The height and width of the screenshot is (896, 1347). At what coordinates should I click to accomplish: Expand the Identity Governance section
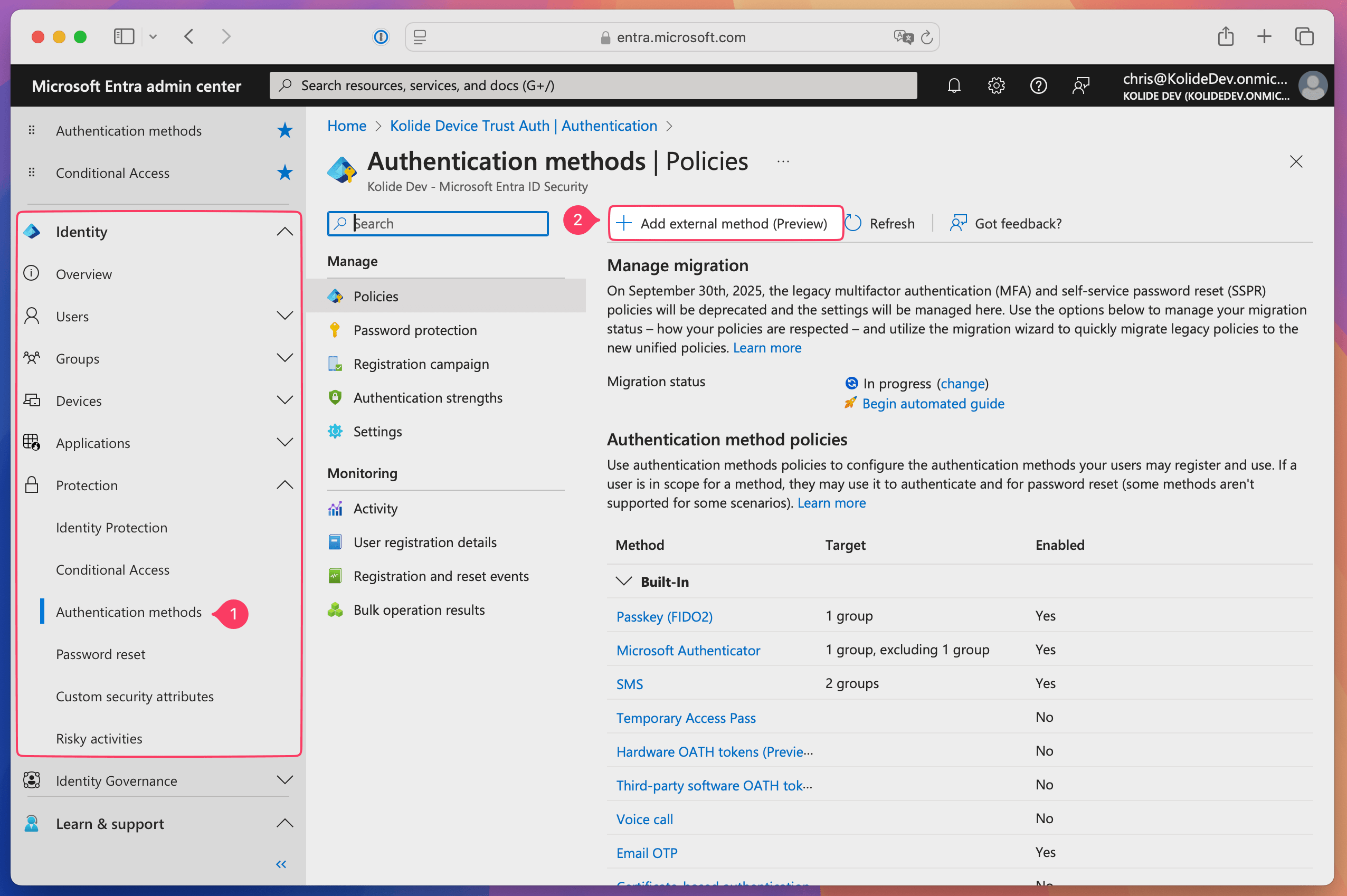coord(284,780)
